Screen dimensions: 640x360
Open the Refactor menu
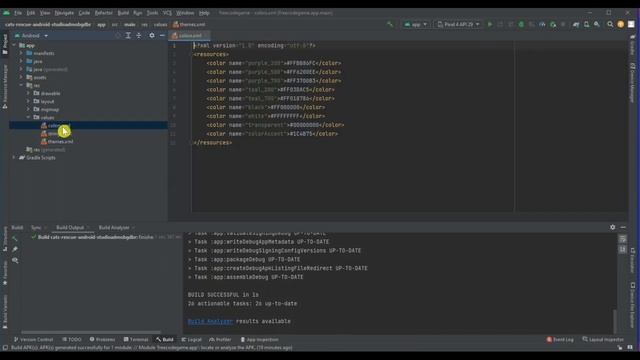(x=103, y=13)
